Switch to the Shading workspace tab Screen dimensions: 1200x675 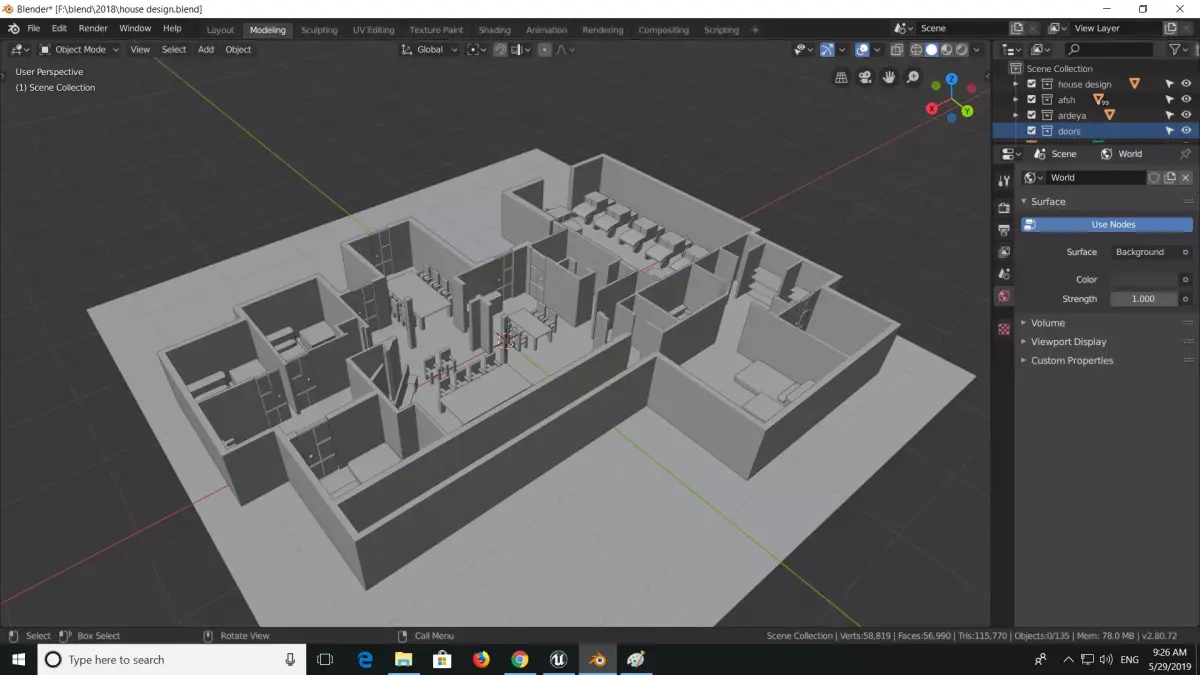(x=494, y=30)
